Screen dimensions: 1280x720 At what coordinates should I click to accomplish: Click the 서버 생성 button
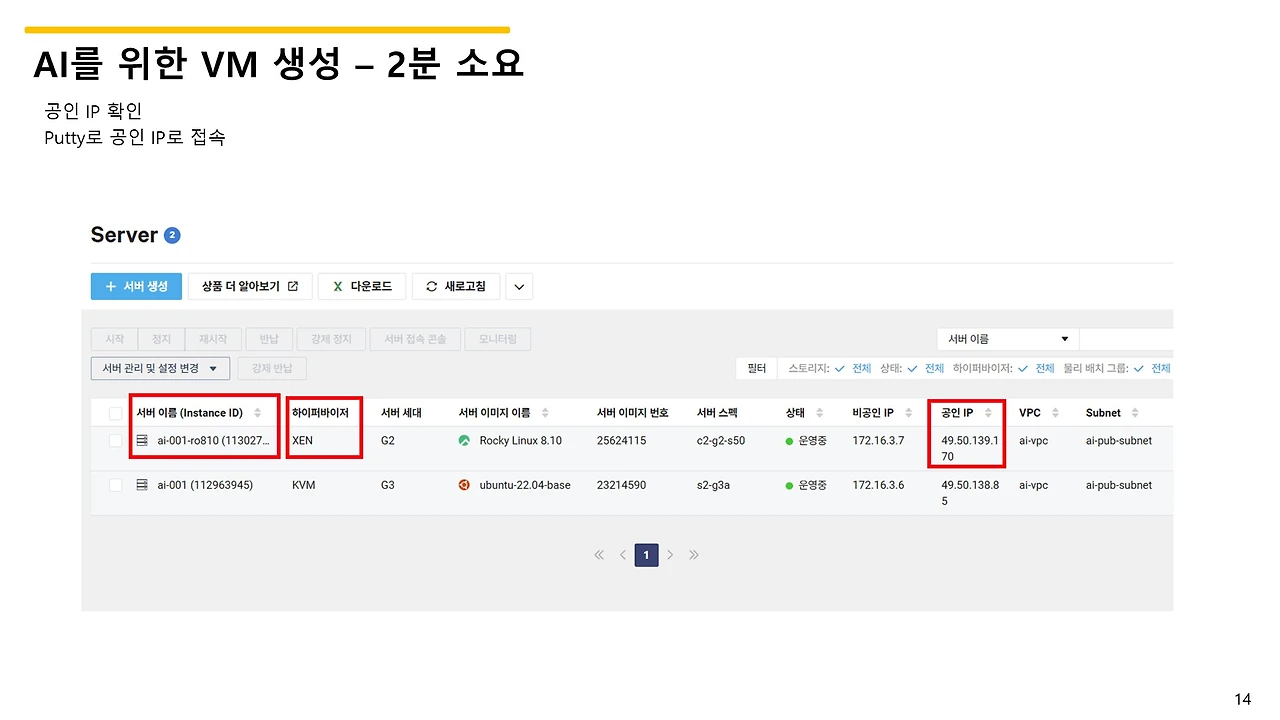[136, 286]
